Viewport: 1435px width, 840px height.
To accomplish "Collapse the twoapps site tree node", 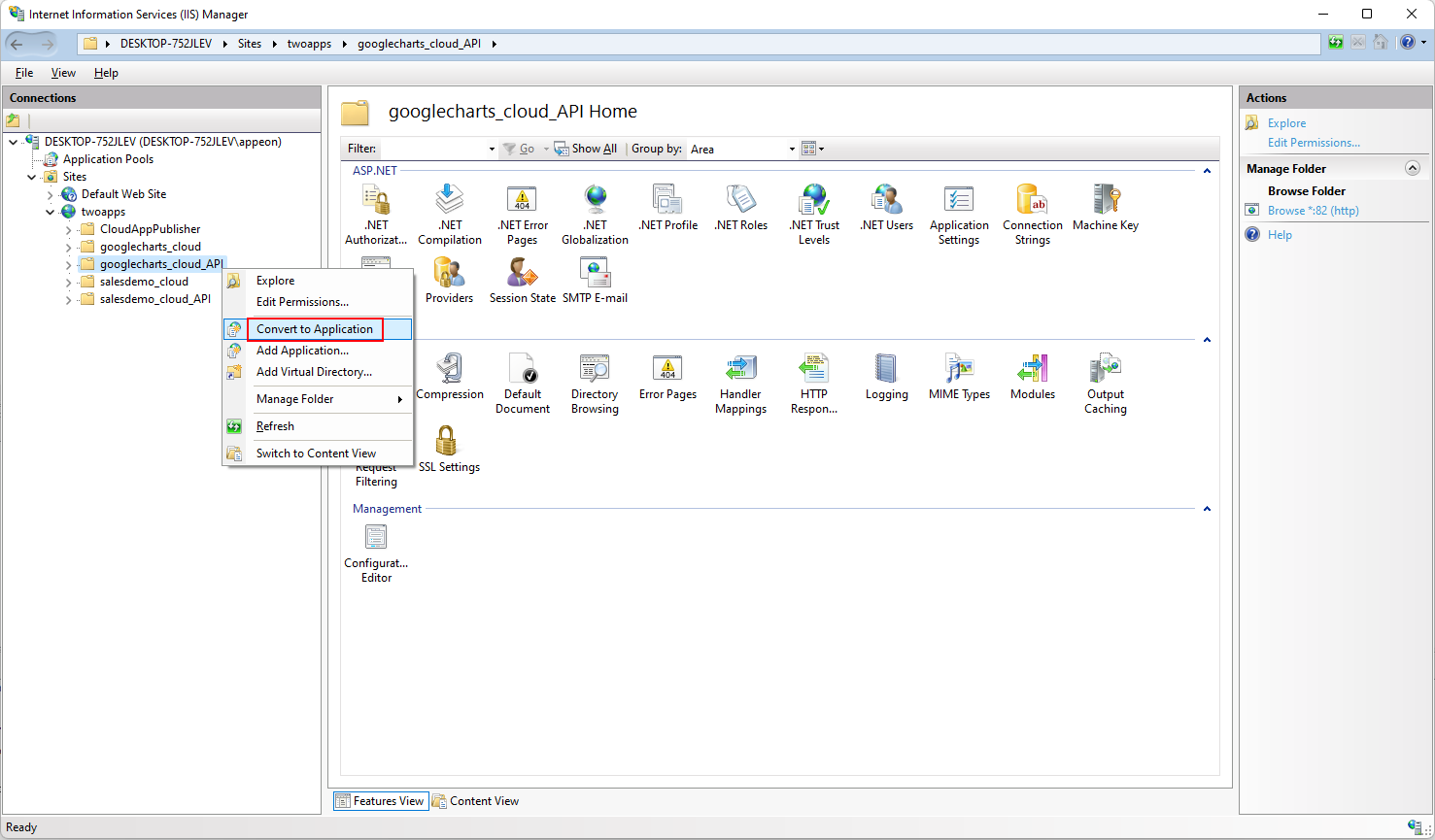I will [51, 212].
